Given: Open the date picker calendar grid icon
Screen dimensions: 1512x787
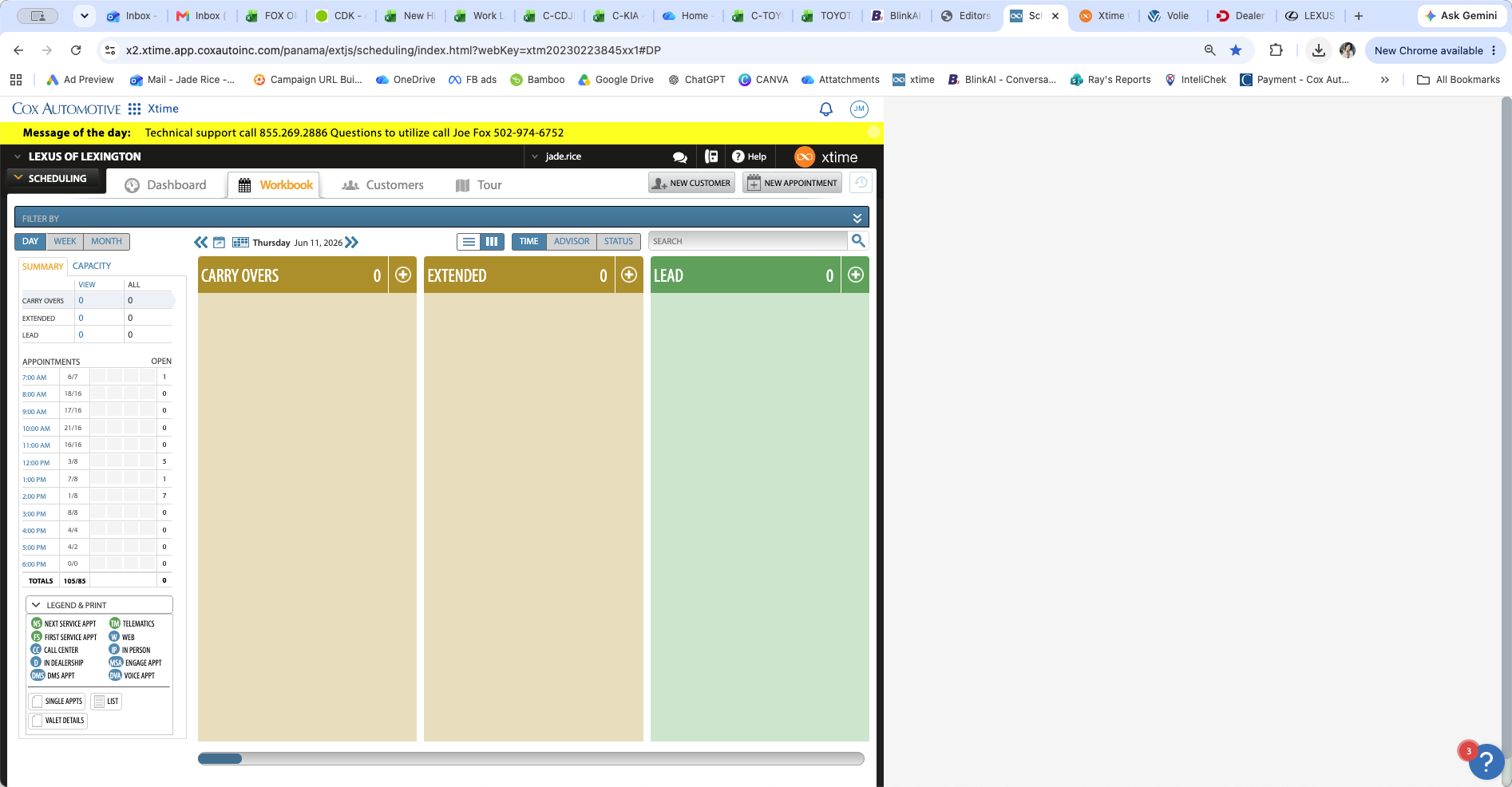Looking at the screenshot, I should pyautogui.click(x=240, y=242).
